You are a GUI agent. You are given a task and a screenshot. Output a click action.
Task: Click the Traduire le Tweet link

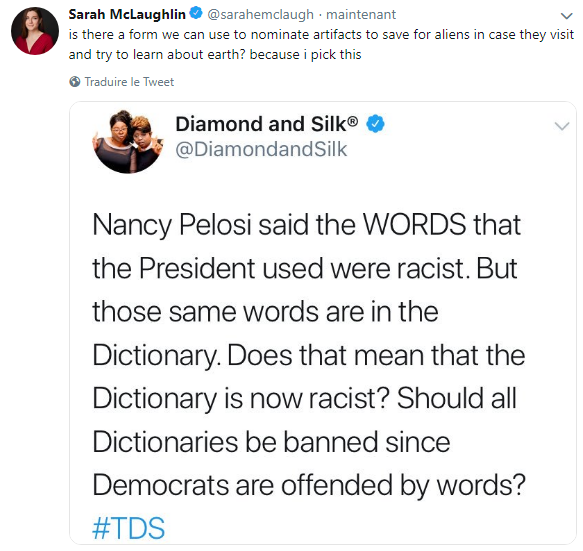(x=129, y=81)
